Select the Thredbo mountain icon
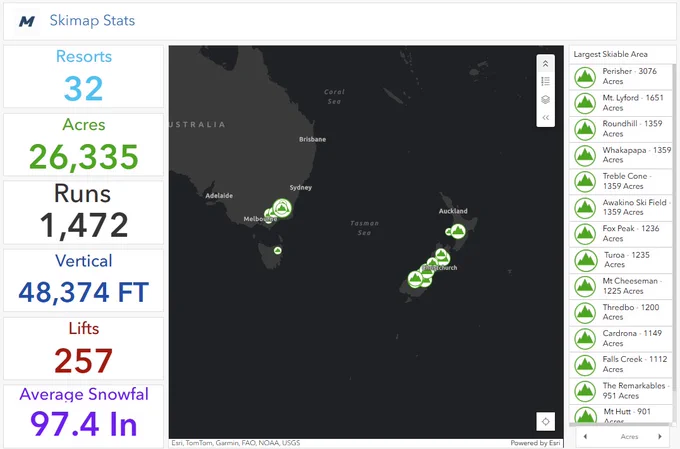The width and height of the screenshot is (680, 449). (585, 312)
